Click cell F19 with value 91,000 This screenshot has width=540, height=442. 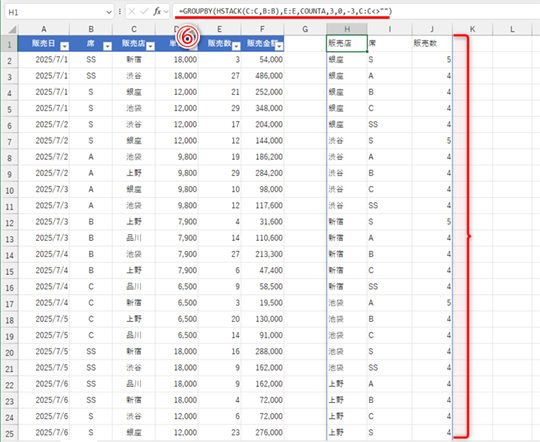262,335
